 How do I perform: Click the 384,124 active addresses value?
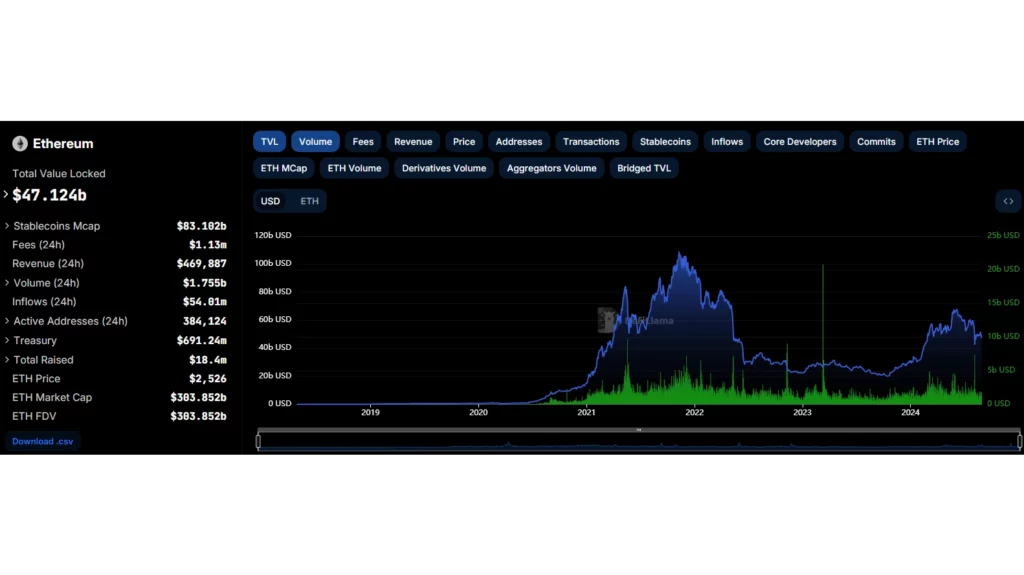pyautogui.click(x=204, y=321)
